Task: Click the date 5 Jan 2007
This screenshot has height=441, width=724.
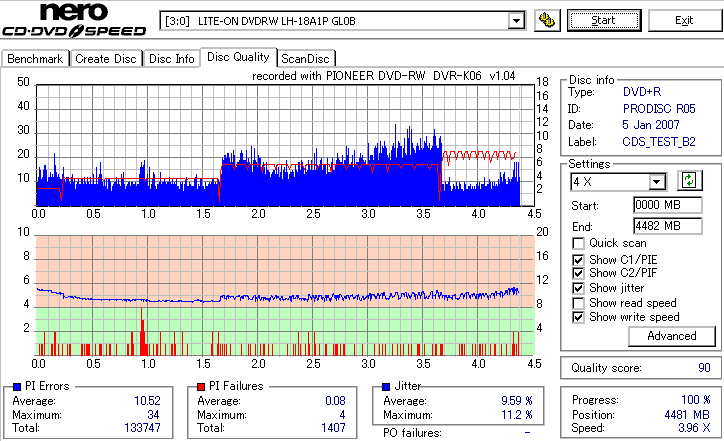Action: 651,125
